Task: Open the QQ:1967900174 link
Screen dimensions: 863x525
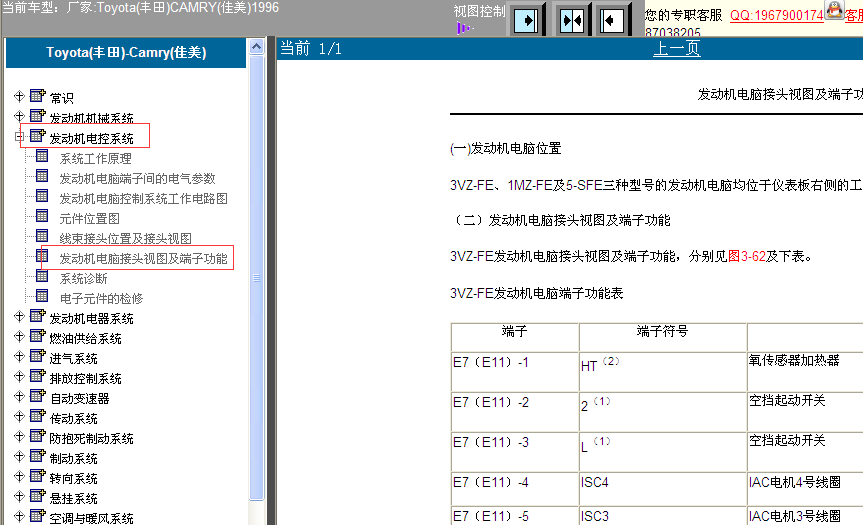Action: coord(777,15)
